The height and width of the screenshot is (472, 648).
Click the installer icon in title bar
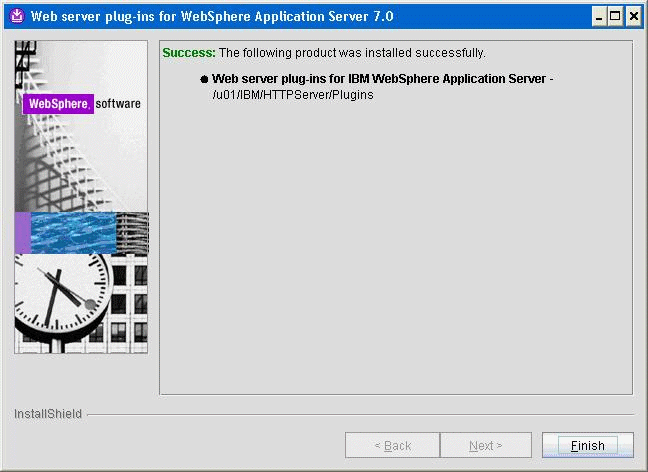coord(17,16)
